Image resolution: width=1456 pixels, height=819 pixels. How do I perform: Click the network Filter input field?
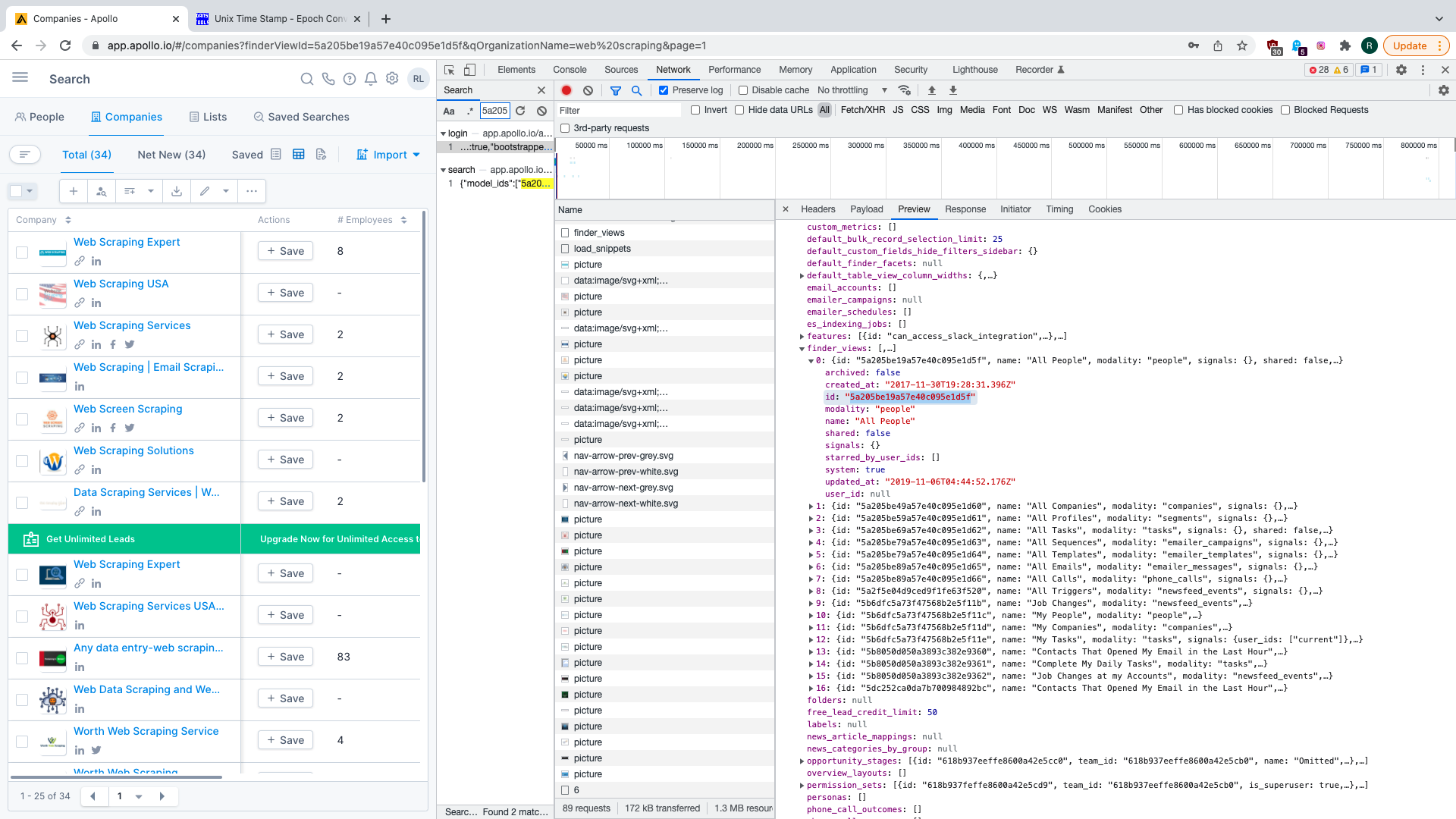pos(619,111)
